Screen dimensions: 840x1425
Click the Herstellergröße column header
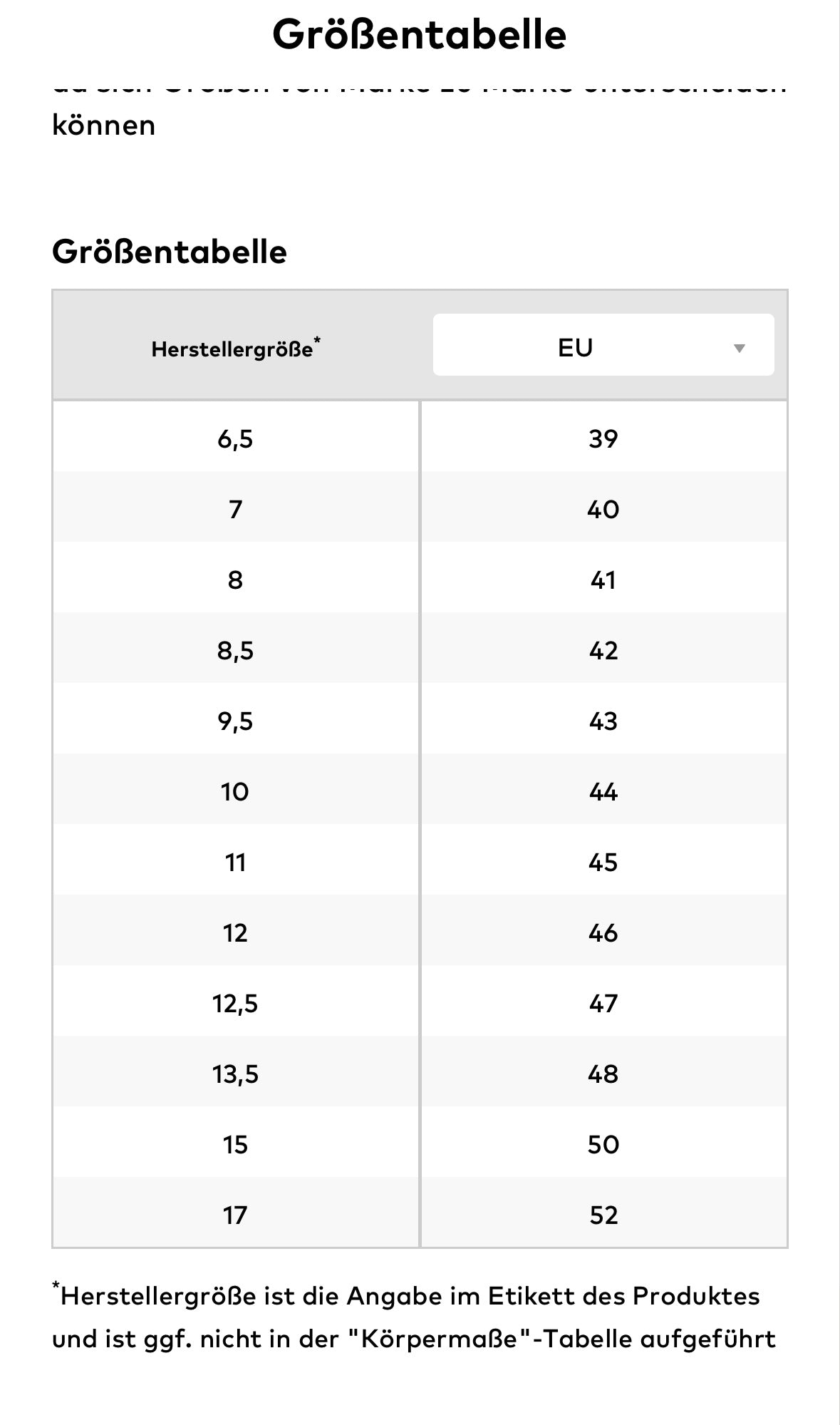point(235,348)
